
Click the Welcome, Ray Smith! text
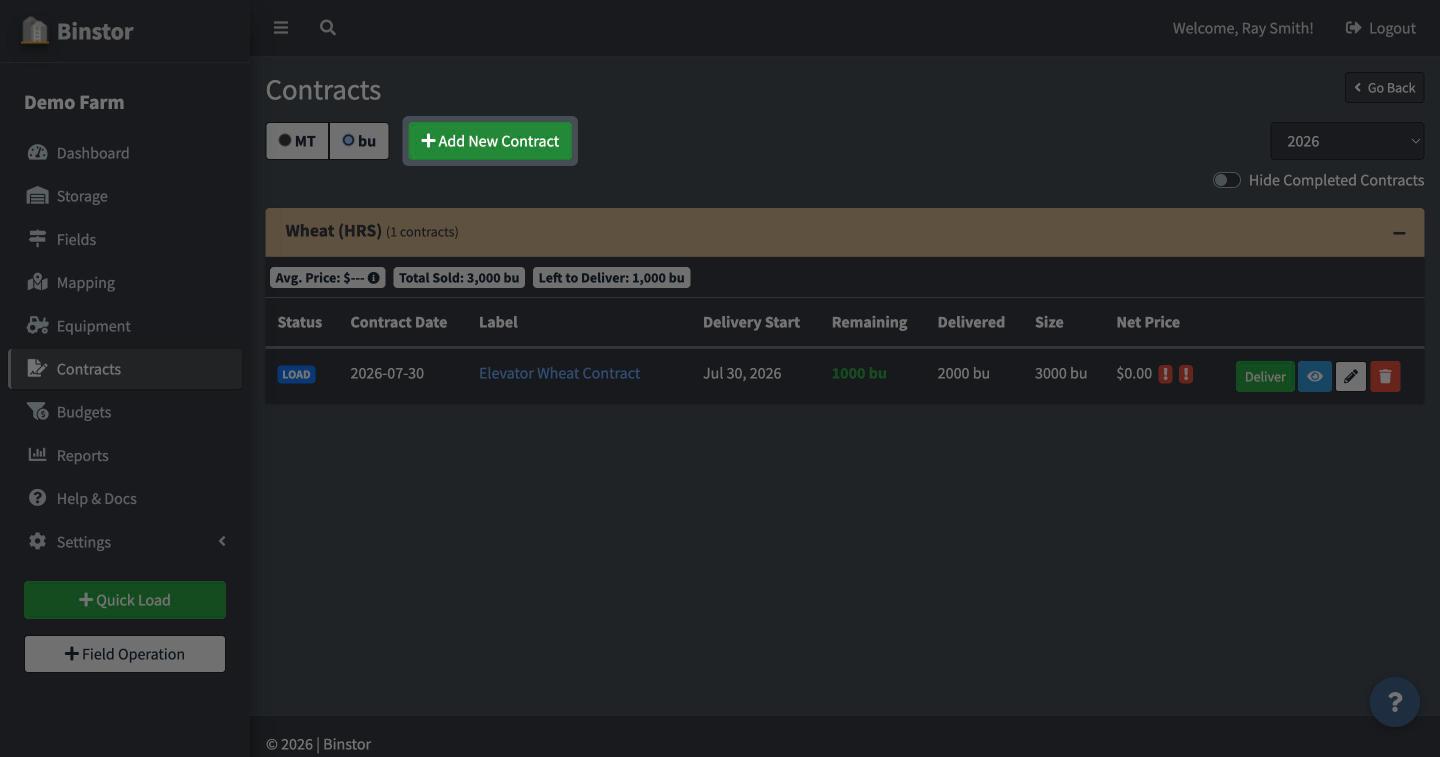point(1243,28)
